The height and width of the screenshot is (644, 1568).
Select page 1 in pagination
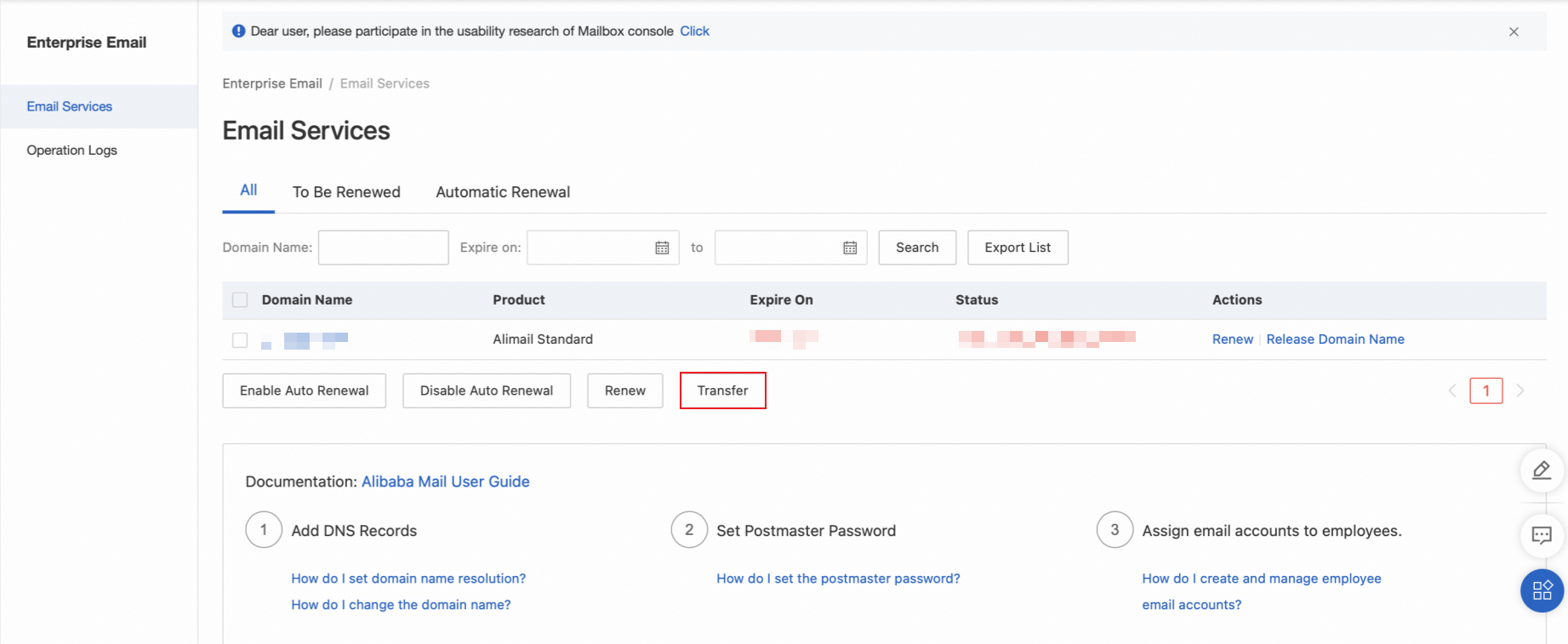coord(1485,390)
